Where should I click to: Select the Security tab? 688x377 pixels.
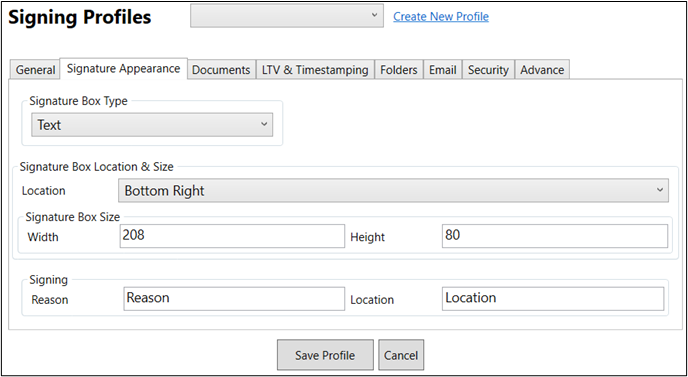[488, 70]
